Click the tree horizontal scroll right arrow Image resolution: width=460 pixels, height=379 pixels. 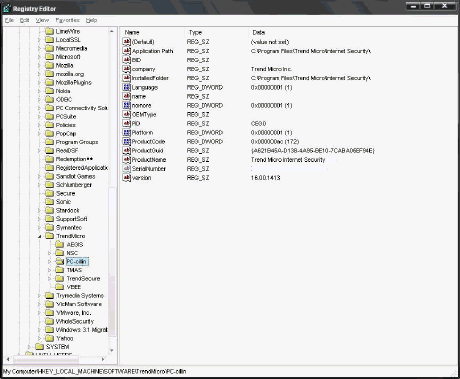point(103,359)
